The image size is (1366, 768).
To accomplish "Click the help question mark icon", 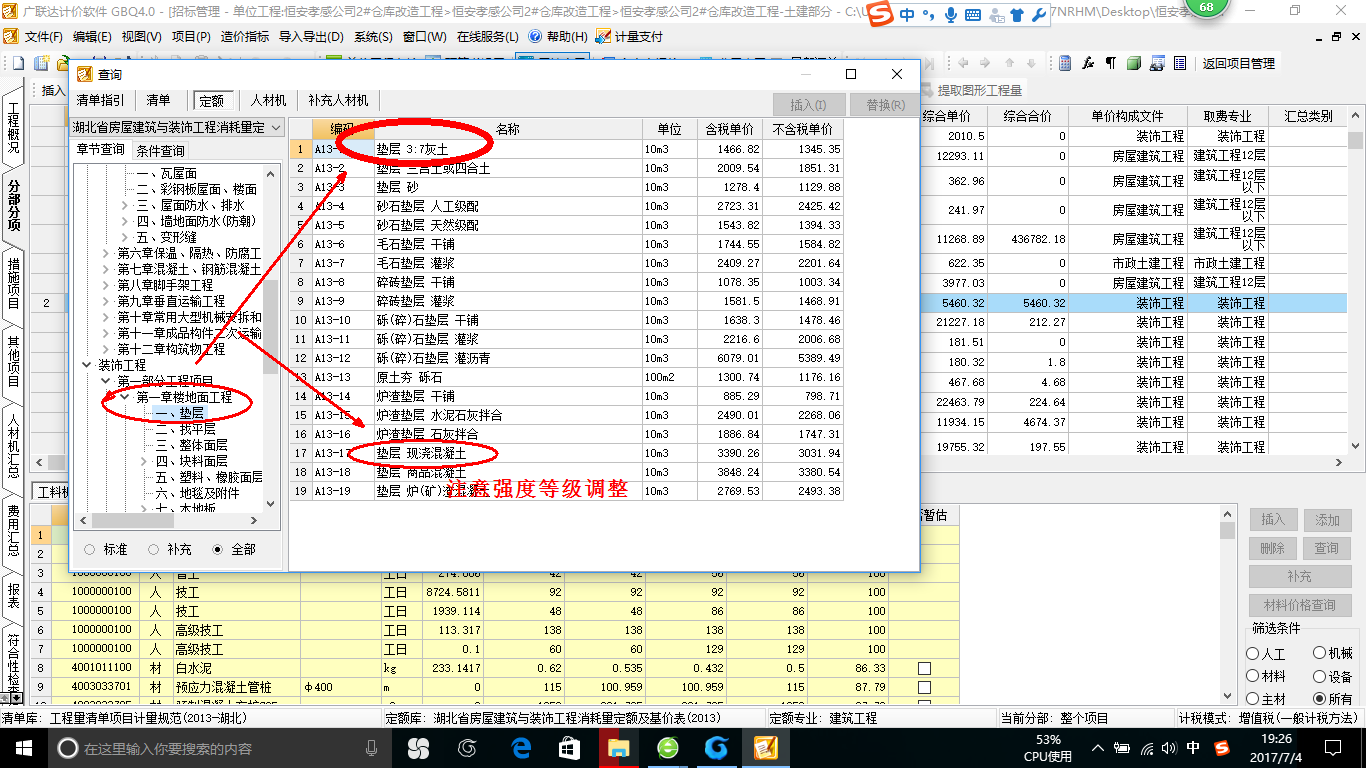I will [x=535, y=36].
